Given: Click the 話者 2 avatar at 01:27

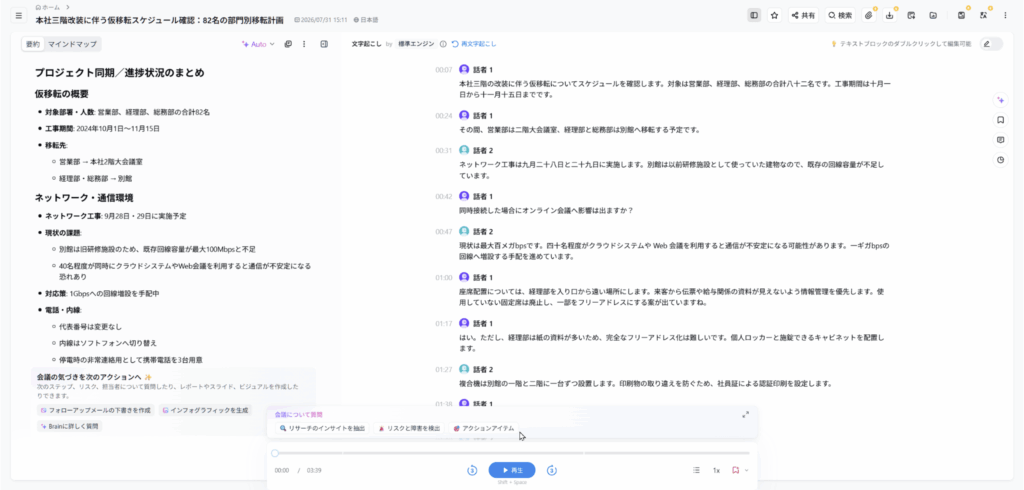Looking at the screenshot, I should (x=464, y=369).
